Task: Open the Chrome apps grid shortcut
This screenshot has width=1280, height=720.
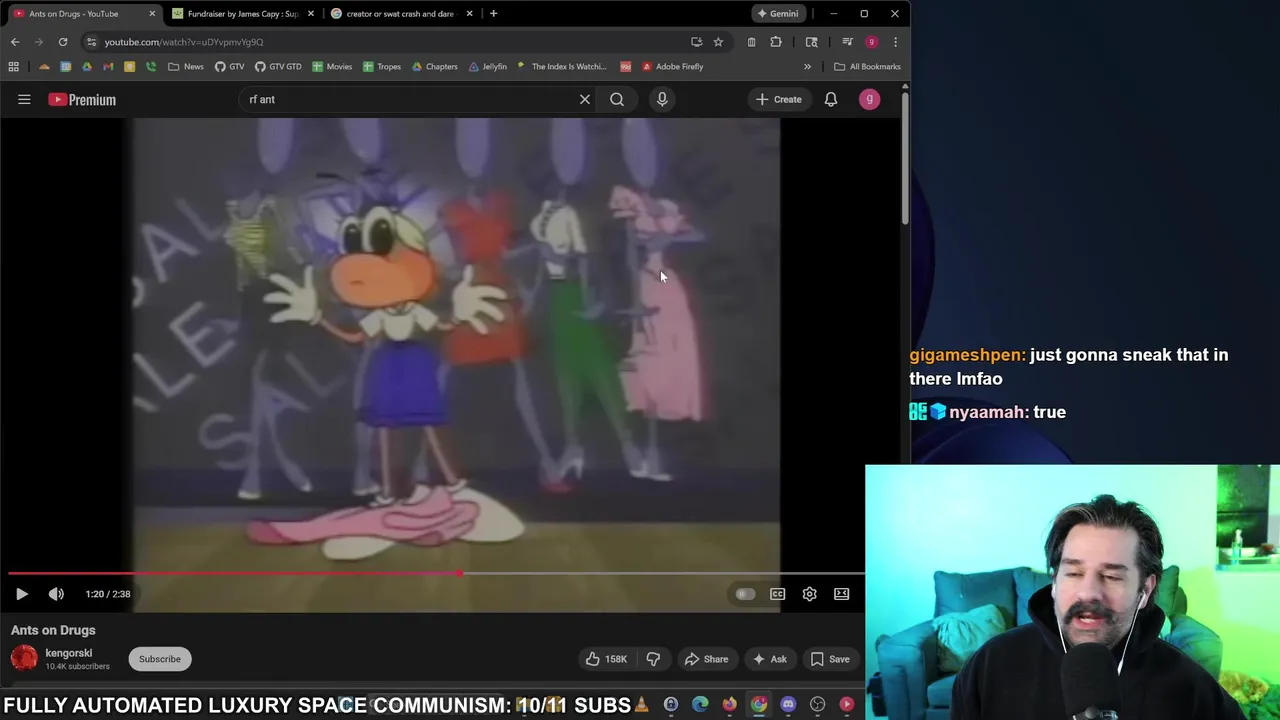Action: click(14, 67)
